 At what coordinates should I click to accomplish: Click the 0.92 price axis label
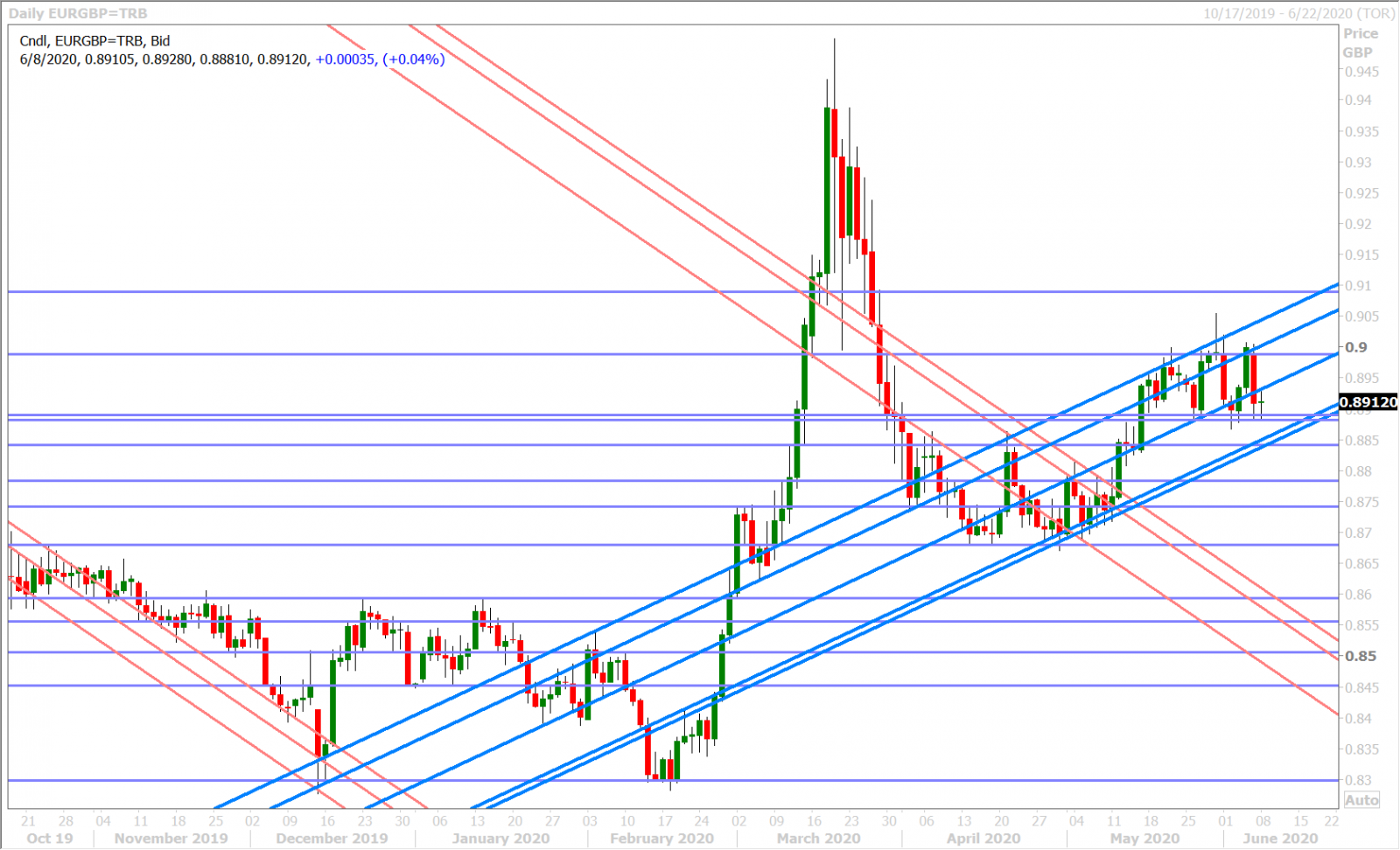(x=1359, y=224)
